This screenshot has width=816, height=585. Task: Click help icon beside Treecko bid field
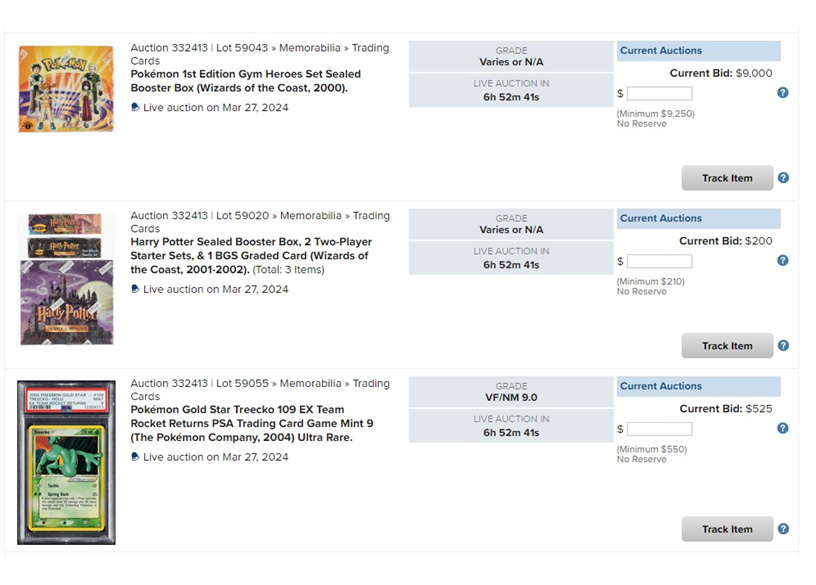(782, 428)
